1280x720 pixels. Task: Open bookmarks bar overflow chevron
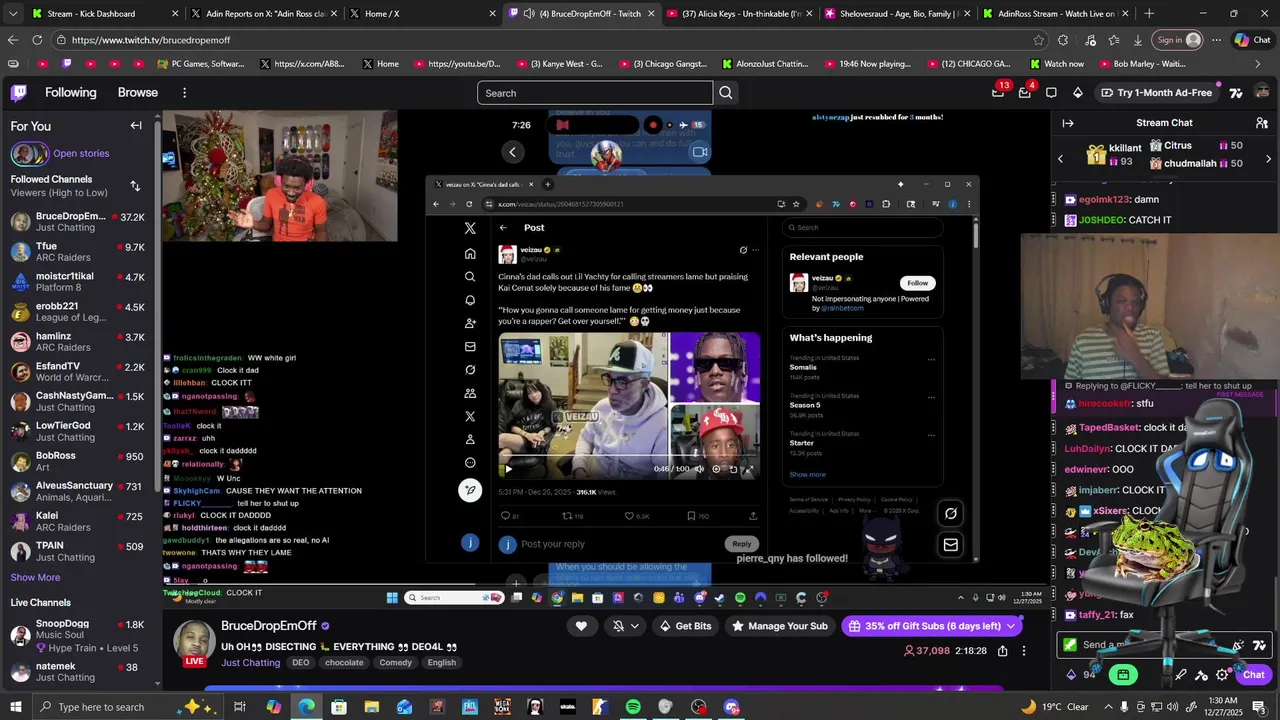point(1258,64)
